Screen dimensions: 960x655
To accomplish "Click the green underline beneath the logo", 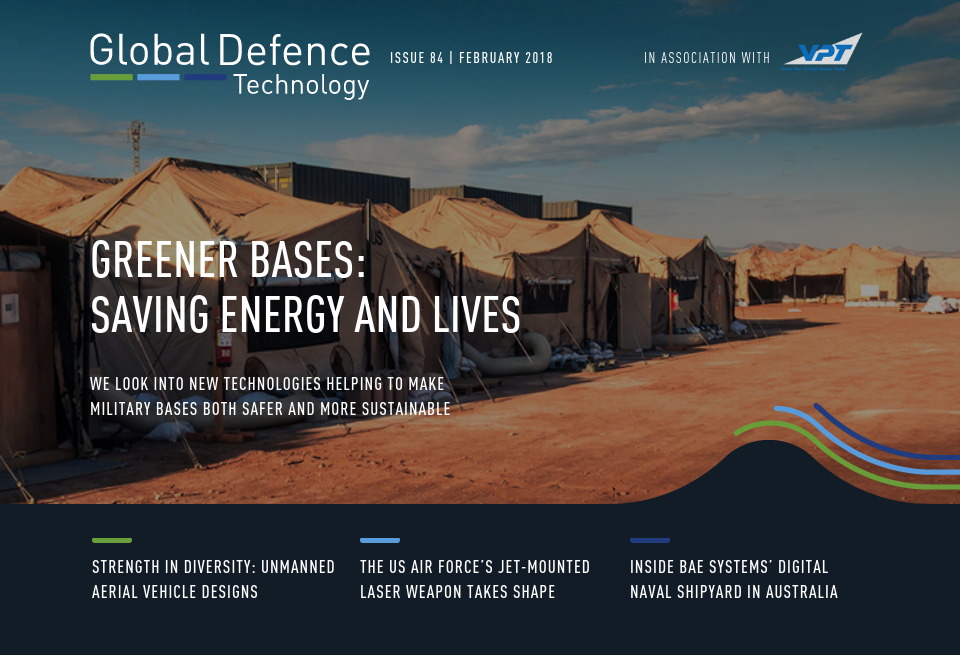I will pos(112,75).
